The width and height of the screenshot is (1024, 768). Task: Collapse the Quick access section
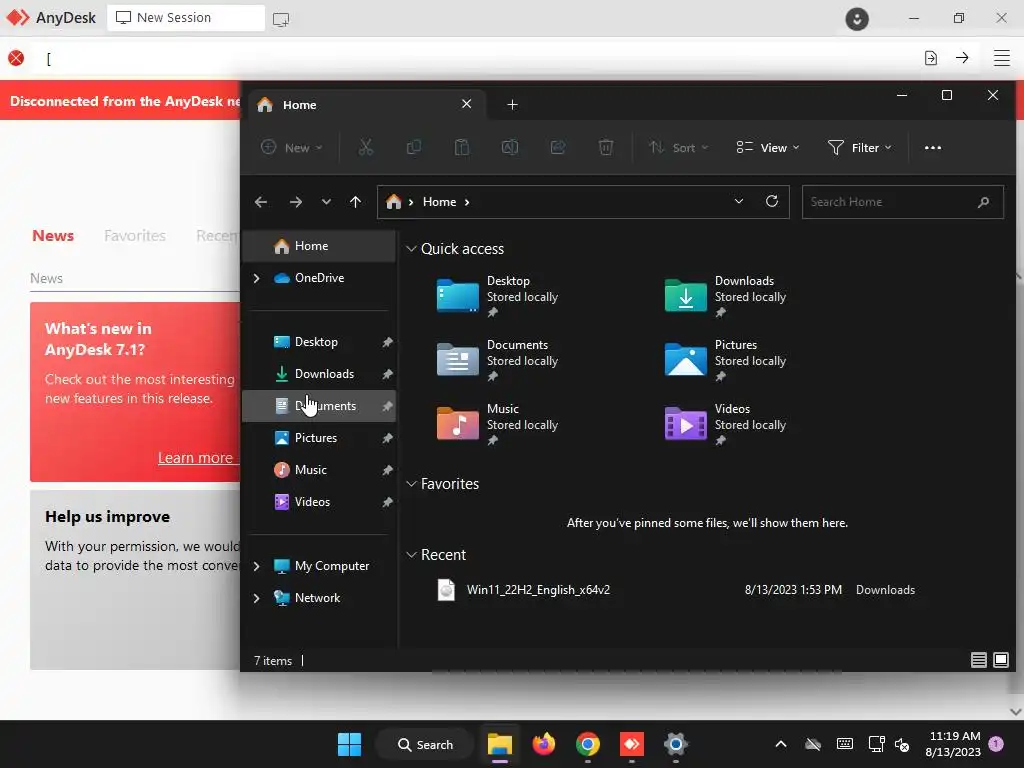tap(411, 249)
